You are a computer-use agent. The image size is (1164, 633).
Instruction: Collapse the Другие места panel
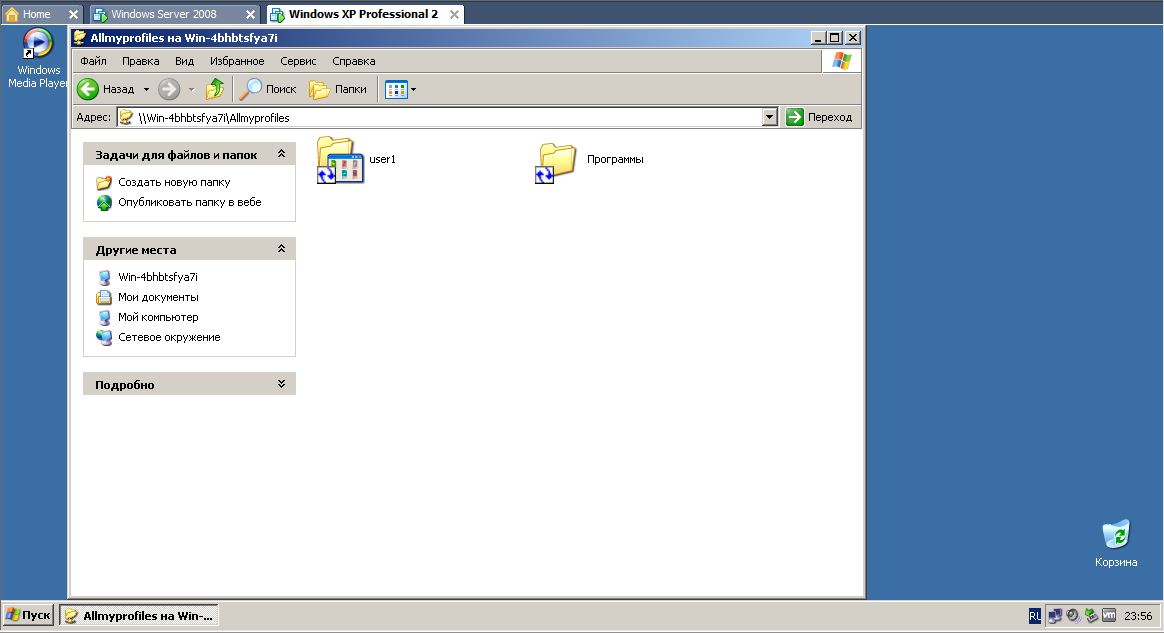[281, 249]
